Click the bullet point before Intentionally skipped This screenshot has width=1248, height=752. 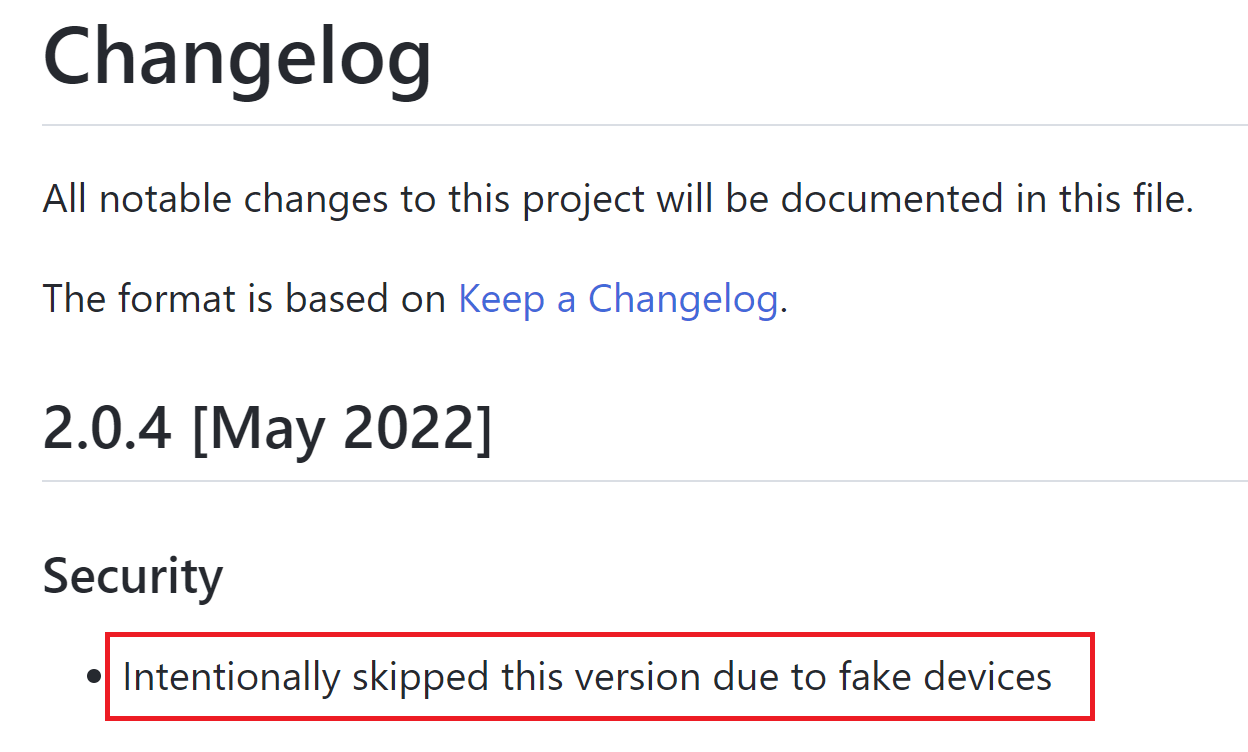coord(94,677)
